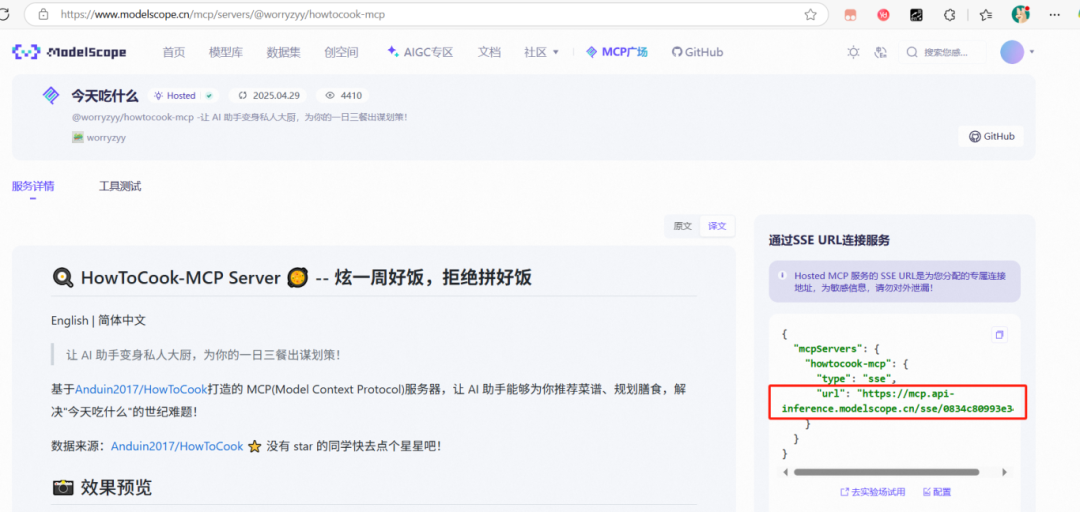Click the search magnifier icon
This screenshot has width=1080, height=512.
click(912, 52)
